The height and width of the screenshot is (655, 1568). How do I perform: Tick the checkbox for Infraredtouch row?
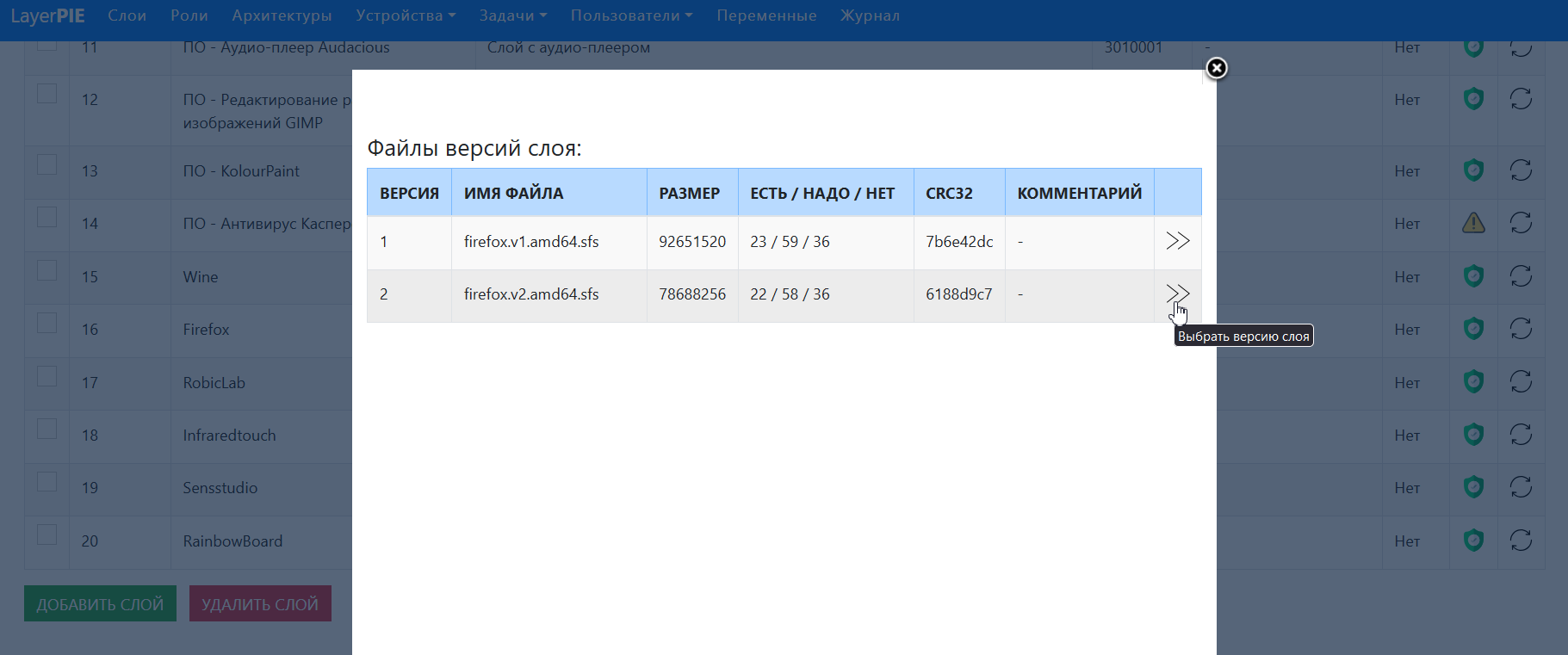[47, 429]
